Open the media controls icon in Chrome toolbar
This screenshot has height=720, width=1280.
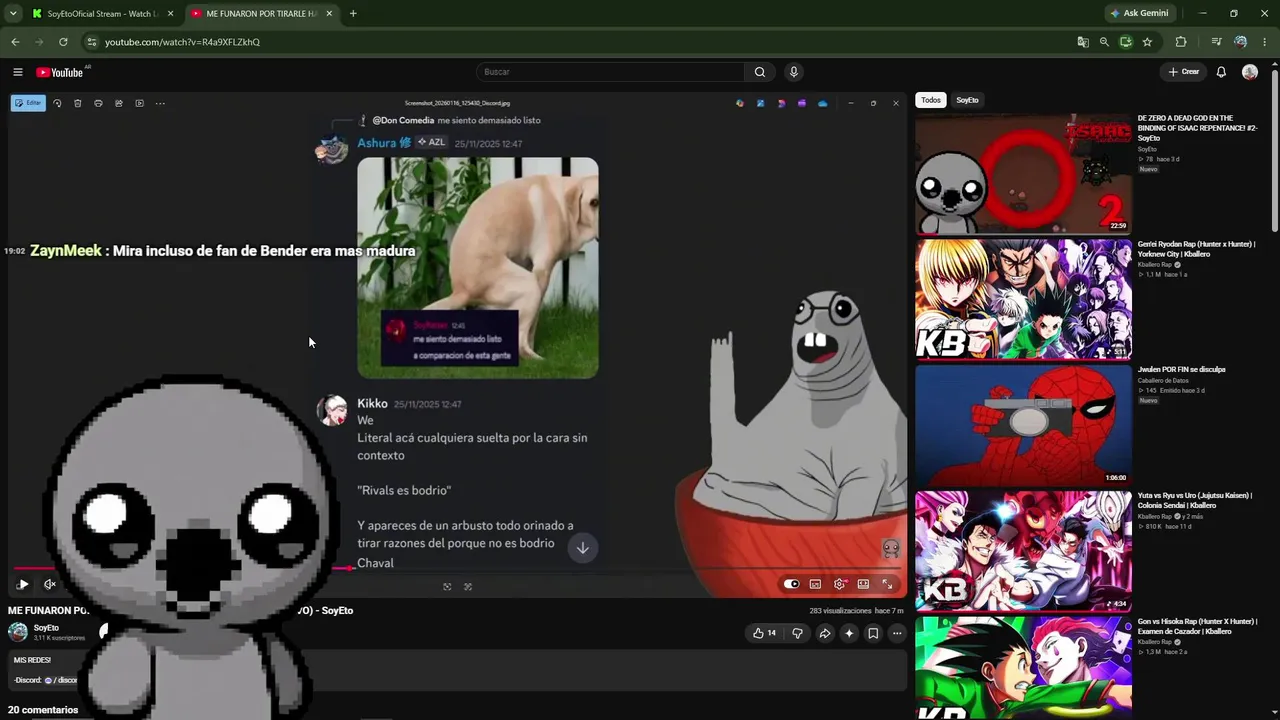click(x=1216, y=42)
